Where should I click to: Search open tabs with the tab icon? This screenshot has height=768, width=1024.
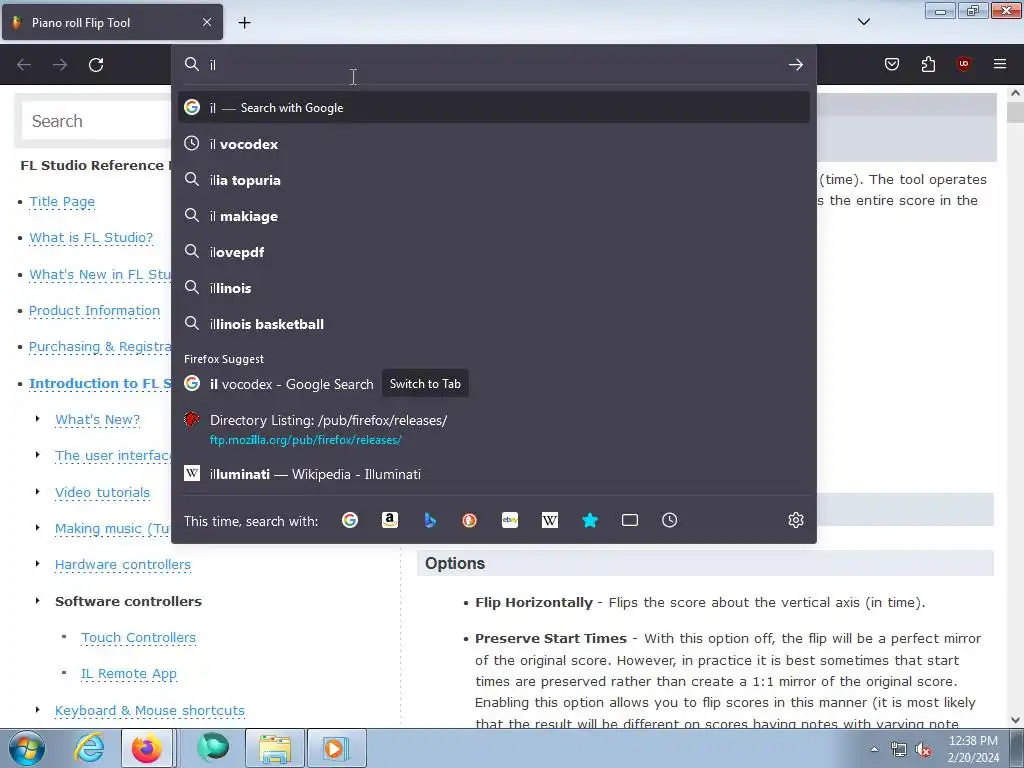tap(630, 520)
